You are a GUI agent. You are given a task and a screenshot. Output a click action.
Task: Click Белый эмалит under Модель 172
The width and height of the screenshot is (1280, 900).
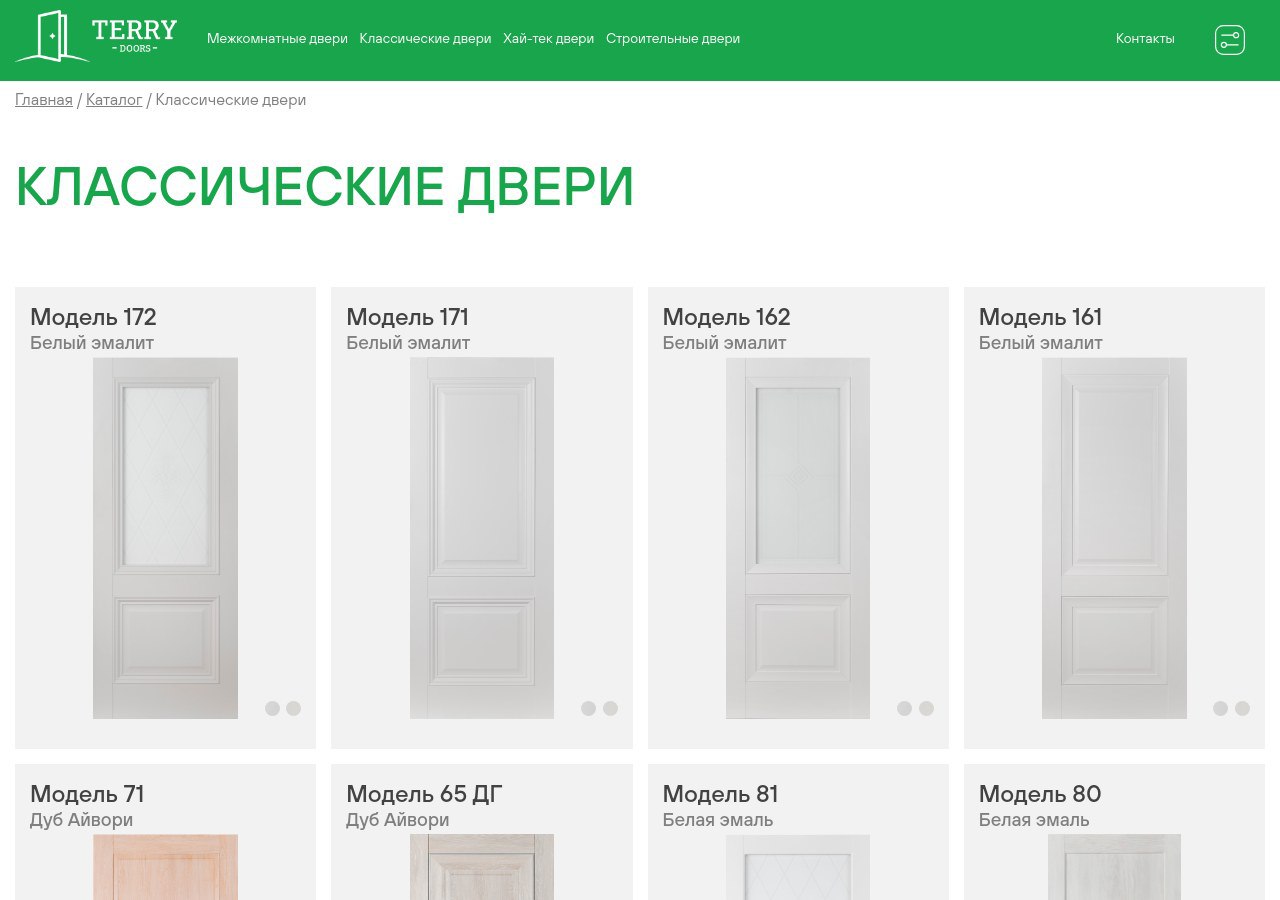(x=92, y=343)
